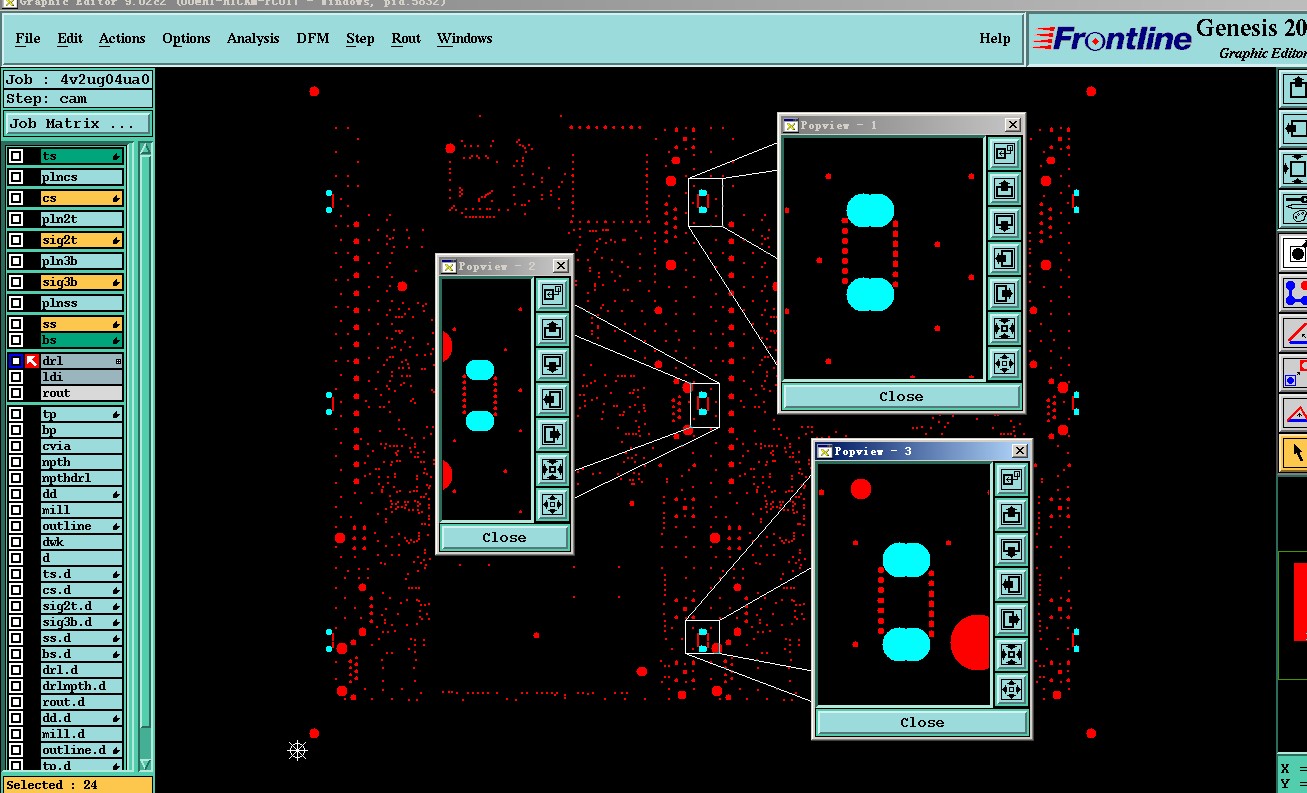Pan right in Popview 1

(x=1004, y=293)
